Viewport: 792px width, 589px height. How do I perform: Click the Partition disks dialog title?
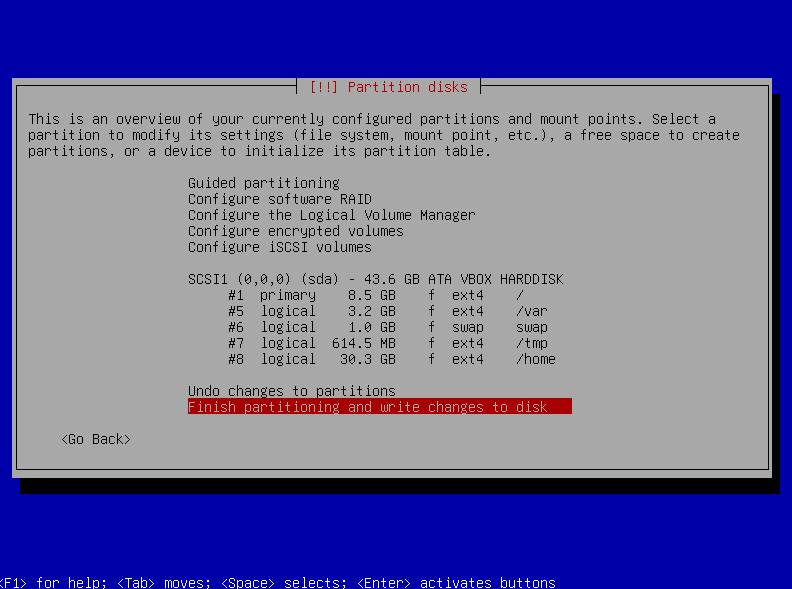[x=388, y=87]
